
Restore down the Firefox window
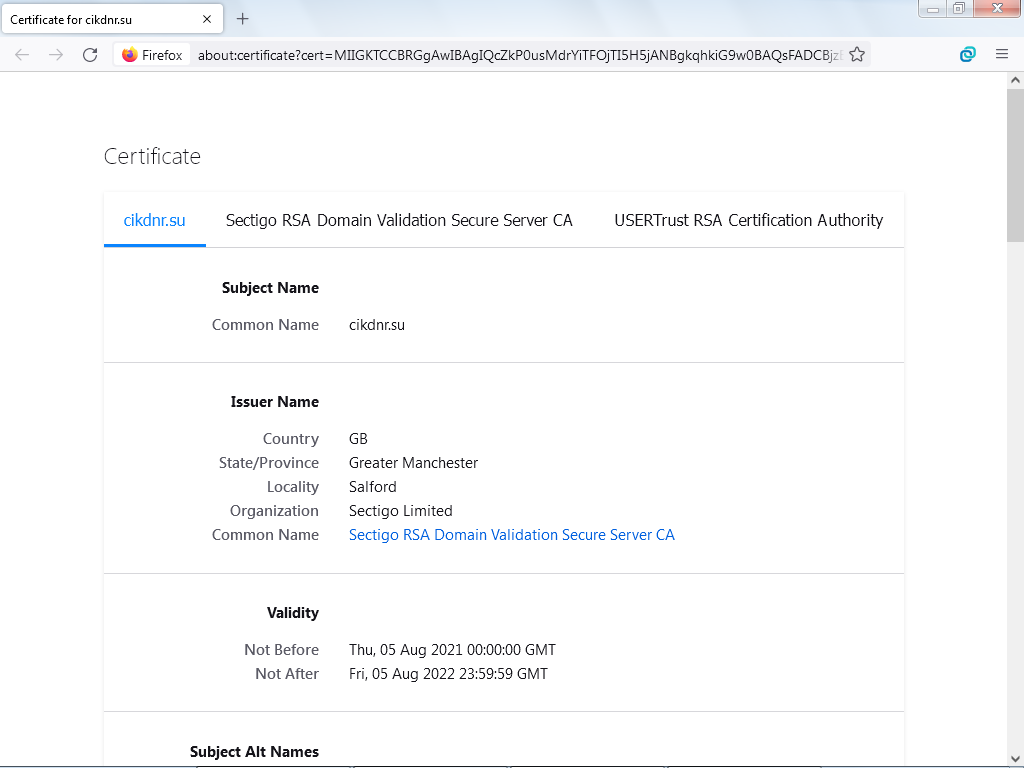[959, 8]
